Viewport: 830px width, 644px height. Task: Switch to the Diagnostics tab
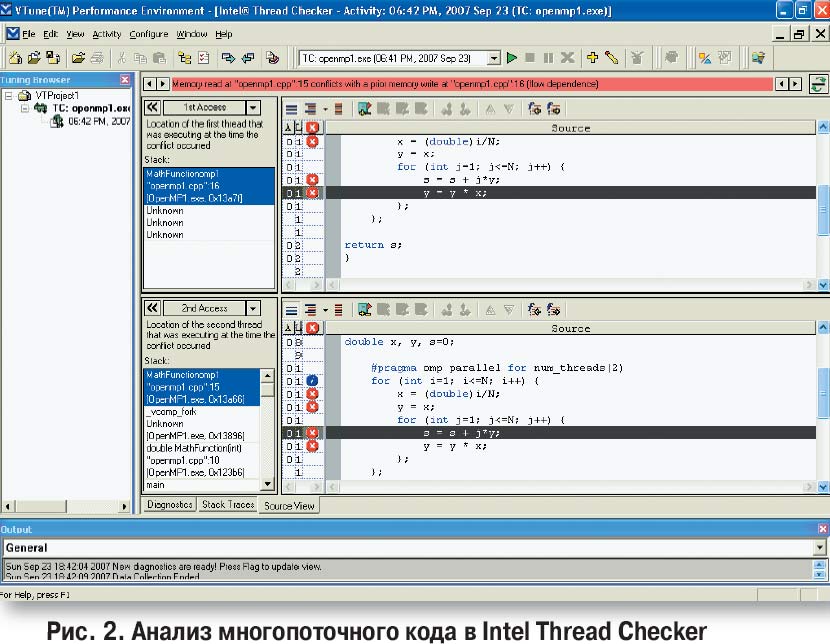(169, 505)
